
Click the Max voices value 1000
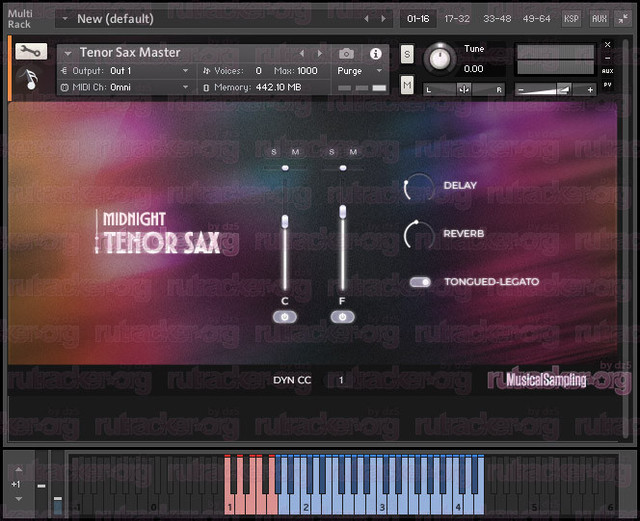[307, 71]
